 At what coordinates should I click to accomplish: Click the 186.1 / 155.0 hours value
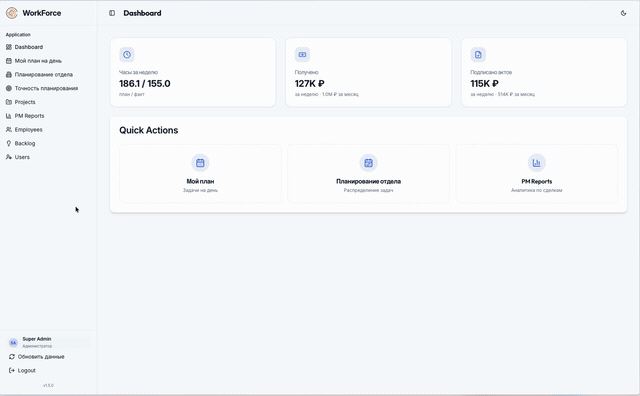click(x=144, y=84)
